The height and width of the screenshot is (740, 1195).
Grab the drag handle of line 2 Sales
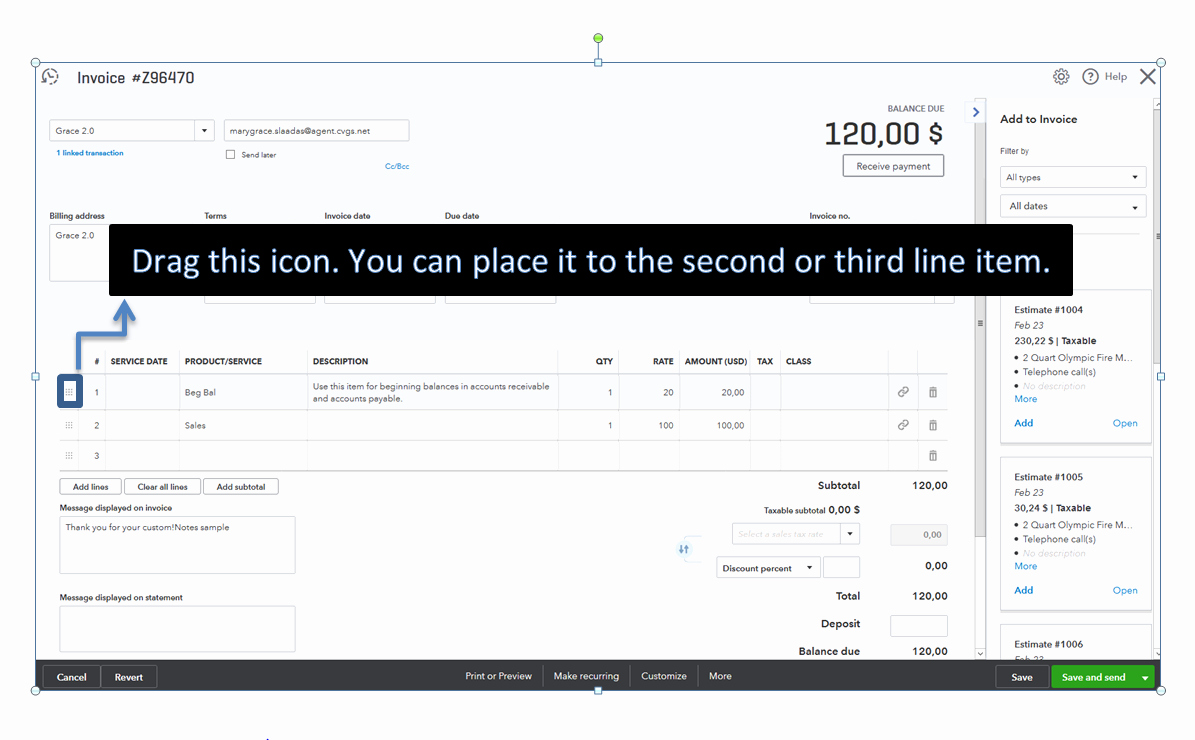pos(69,425)
